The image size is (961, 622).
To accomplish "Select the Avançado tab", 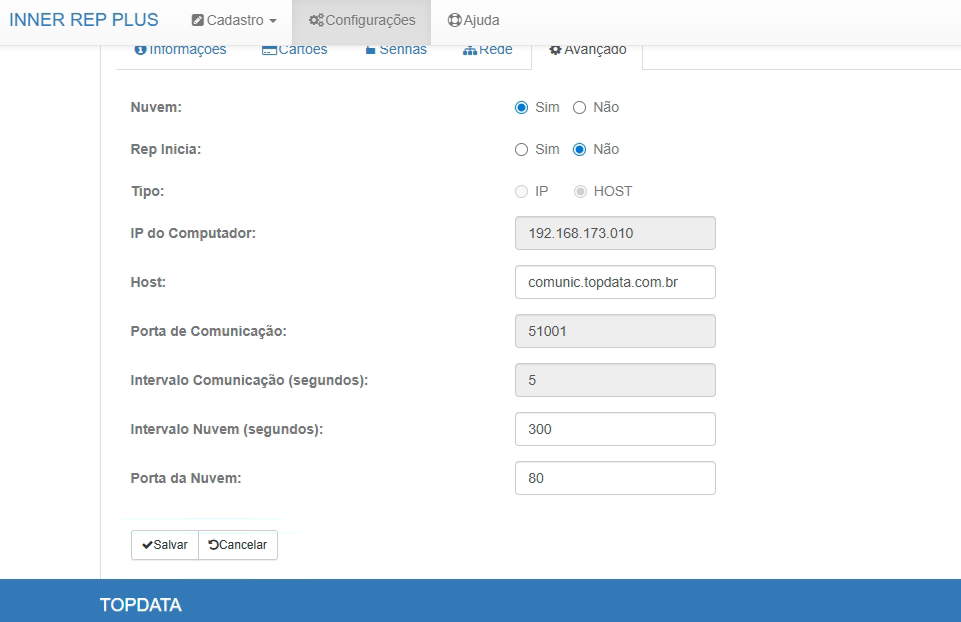I will coord(588,50).
